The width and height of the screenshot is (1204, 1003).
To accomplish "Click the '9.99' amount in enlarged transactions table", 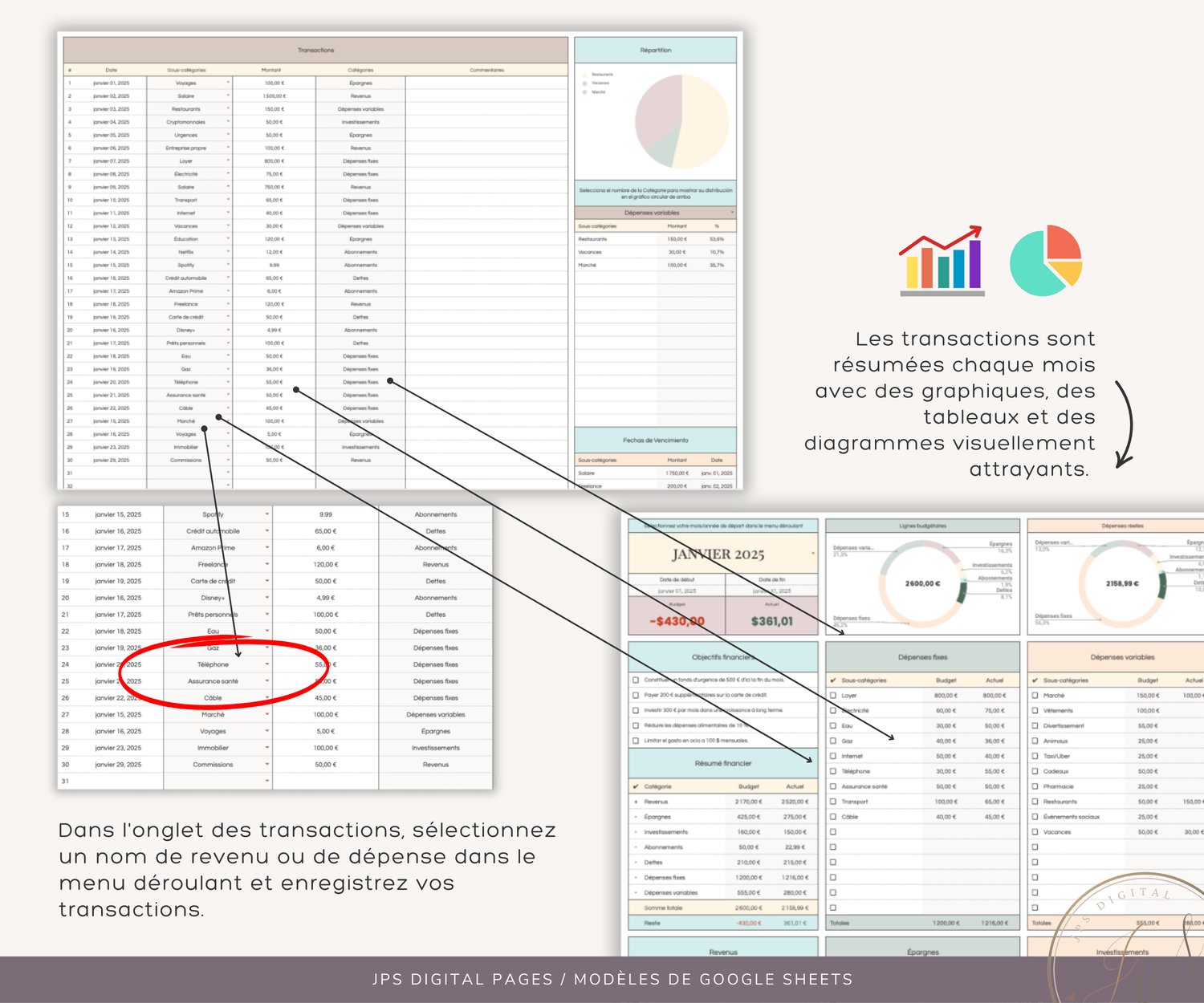I will coord(325,514).
